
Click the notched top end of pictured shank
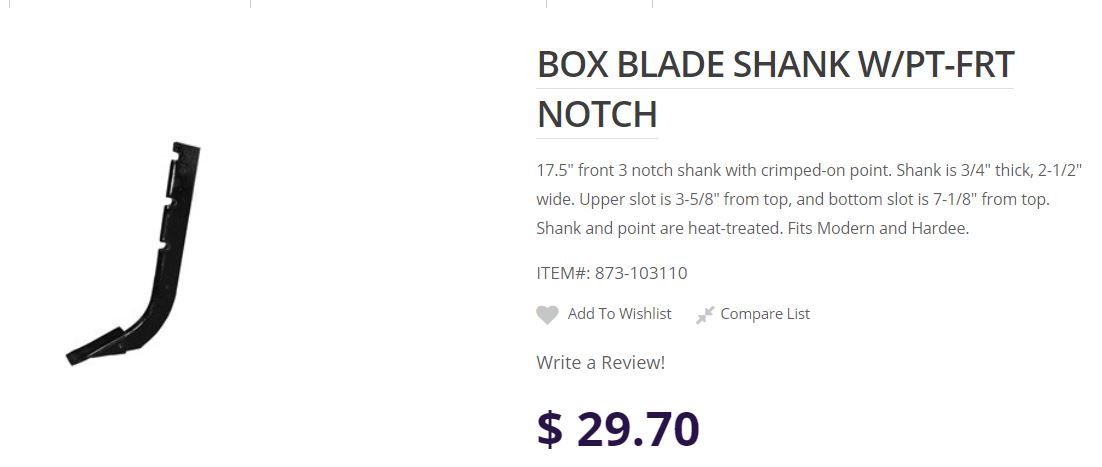185,153
